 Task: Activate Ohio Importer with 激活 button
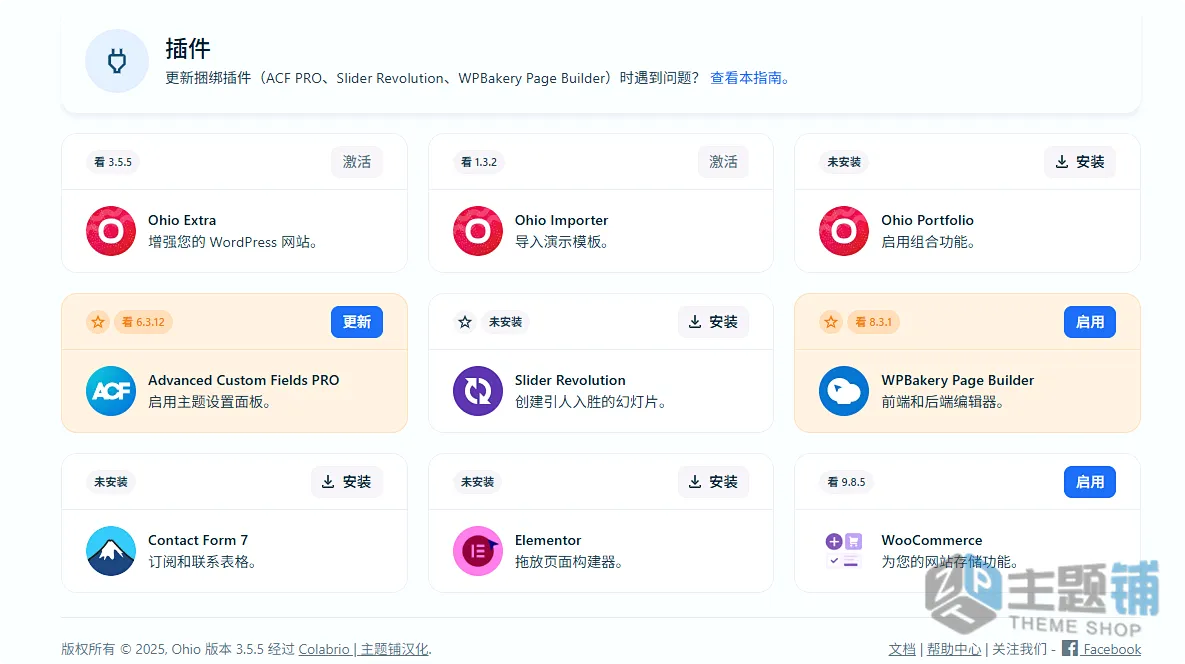click(723, 162)
